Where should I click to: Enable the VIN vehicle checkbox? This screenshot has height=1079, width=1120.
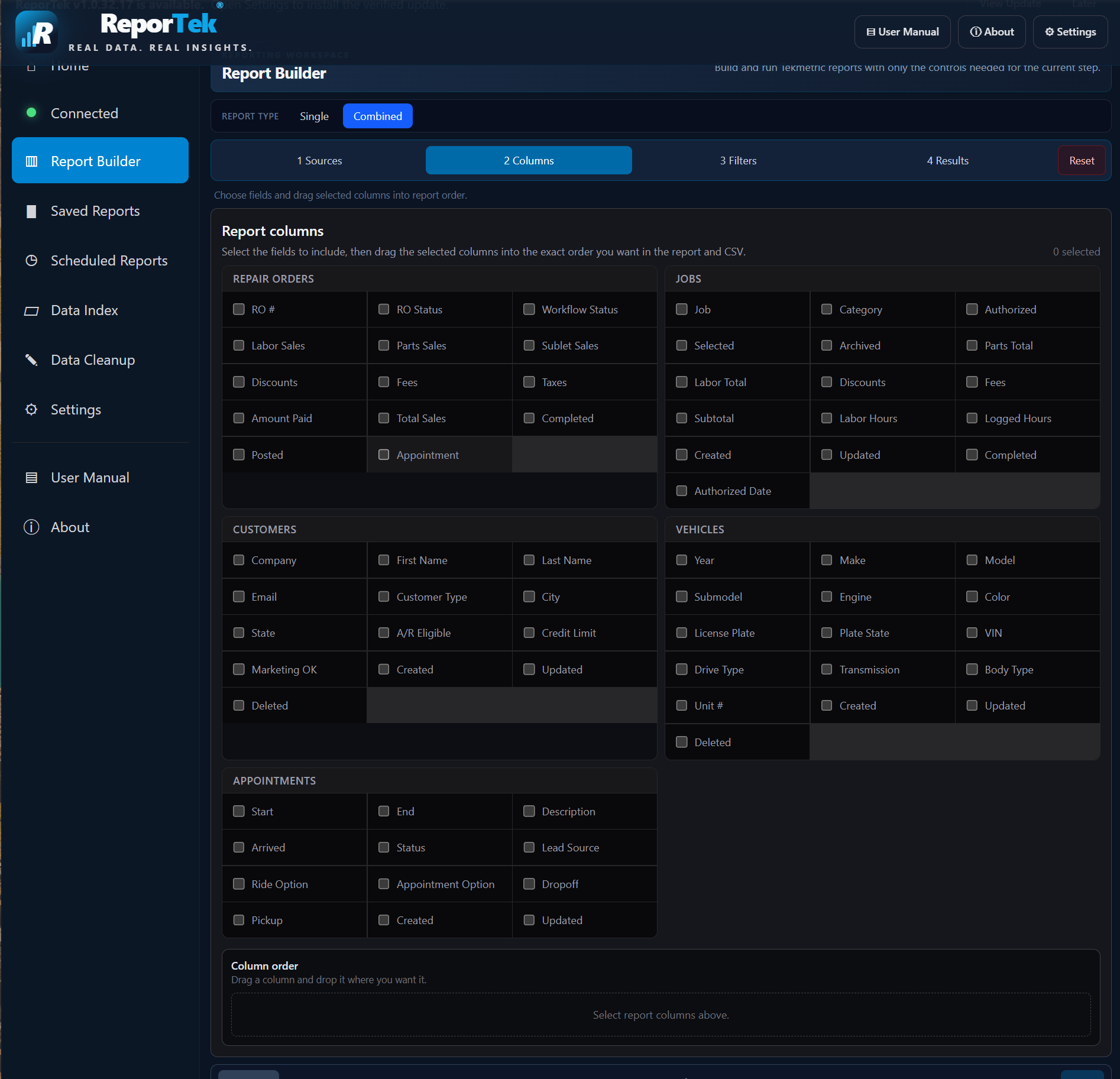972,633
